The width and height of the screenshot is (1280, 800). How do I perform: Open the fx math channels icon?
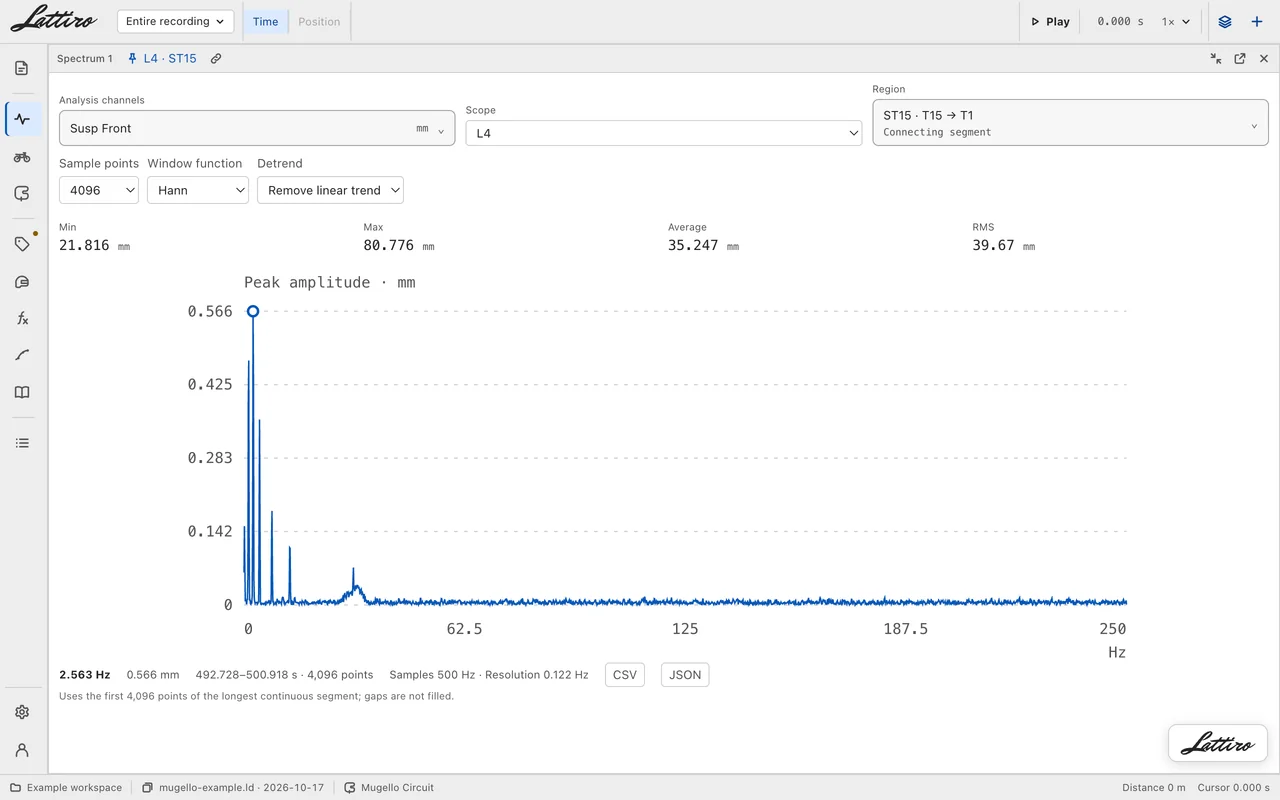click(22, 318)
